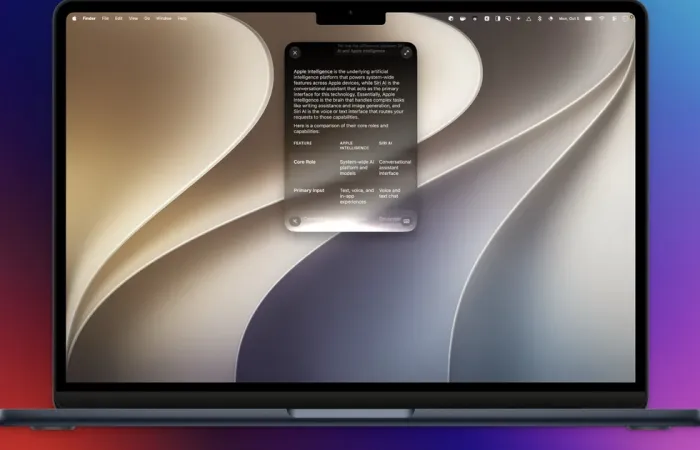Click the "Voice and text chat" cell
This screenshot has height=450, width=700.
389,193
